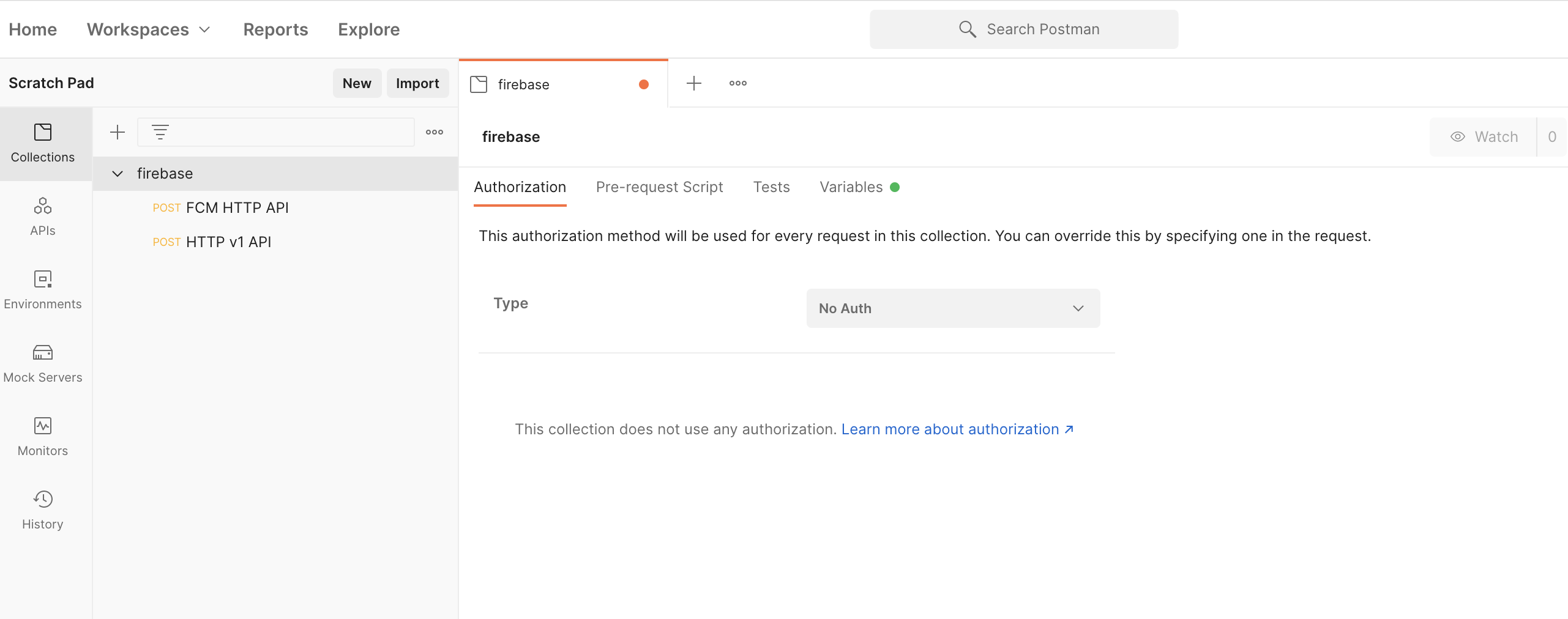The height and width of the screenshot is (619, 1568).
Task: Click the plus icon to create a collection
Action: click(x=118, y=132)
